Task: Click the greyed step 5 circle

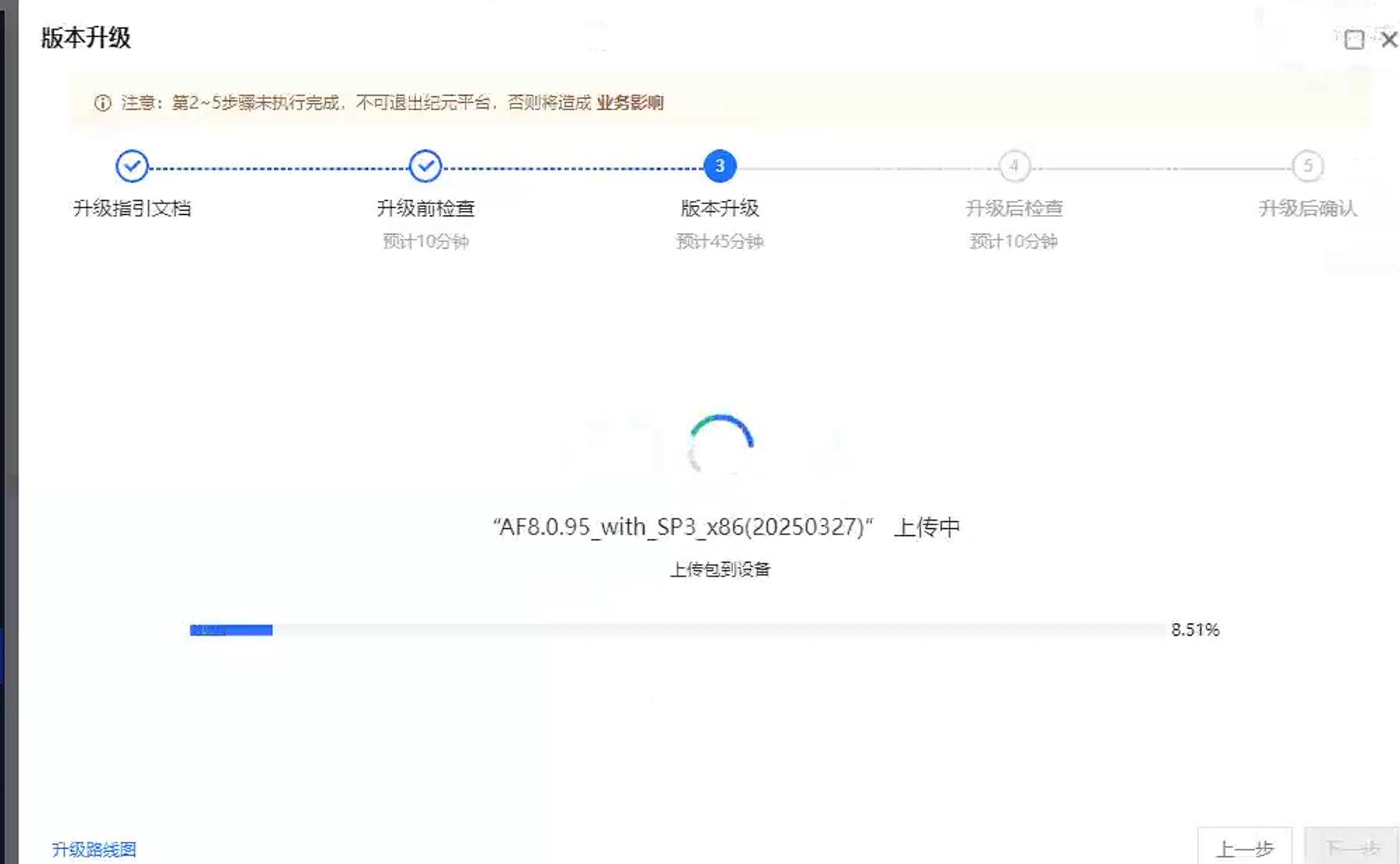Action: click(x=1307, y=166)
